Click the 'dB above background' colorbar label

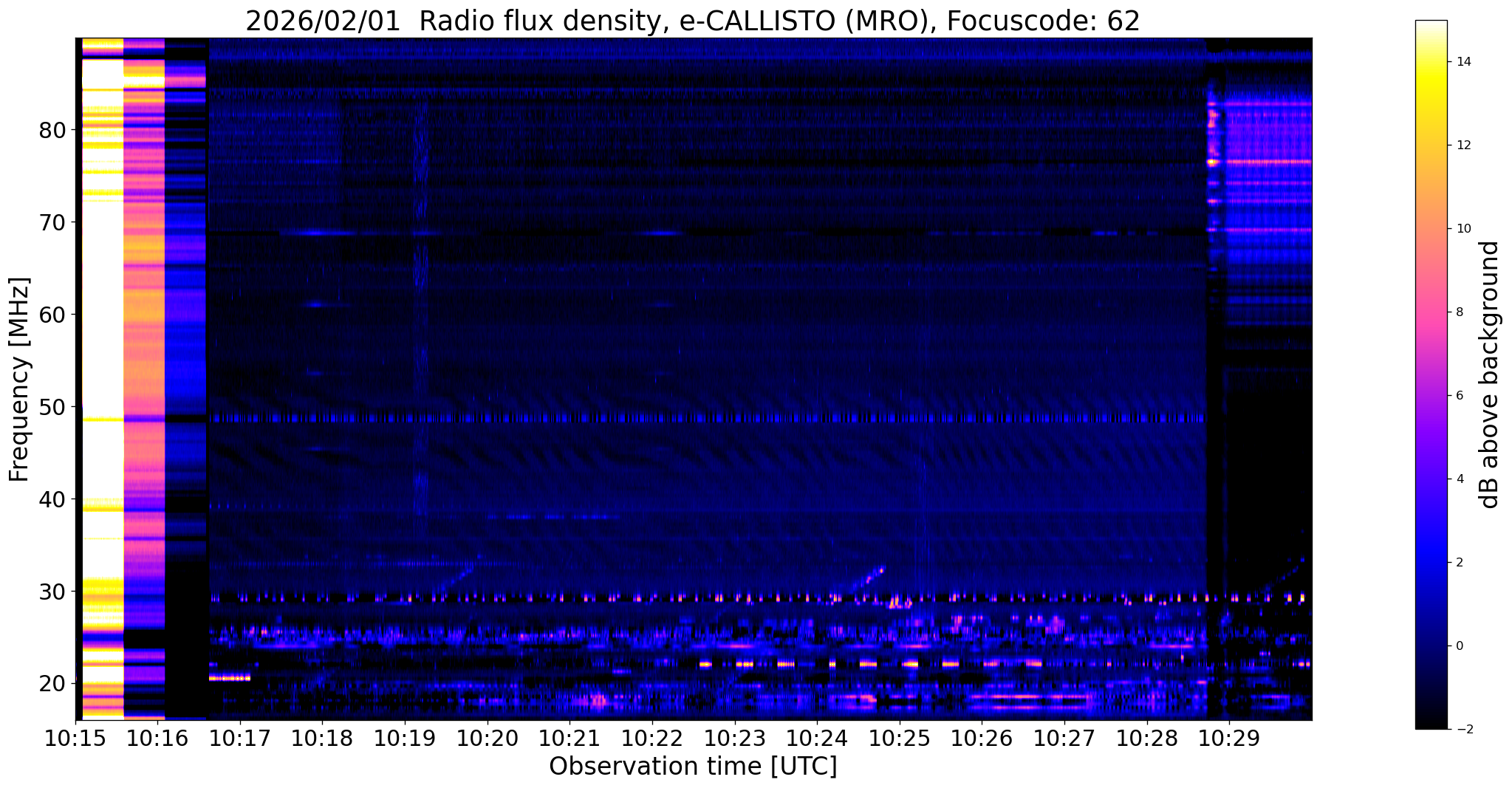click(1491, 374)
